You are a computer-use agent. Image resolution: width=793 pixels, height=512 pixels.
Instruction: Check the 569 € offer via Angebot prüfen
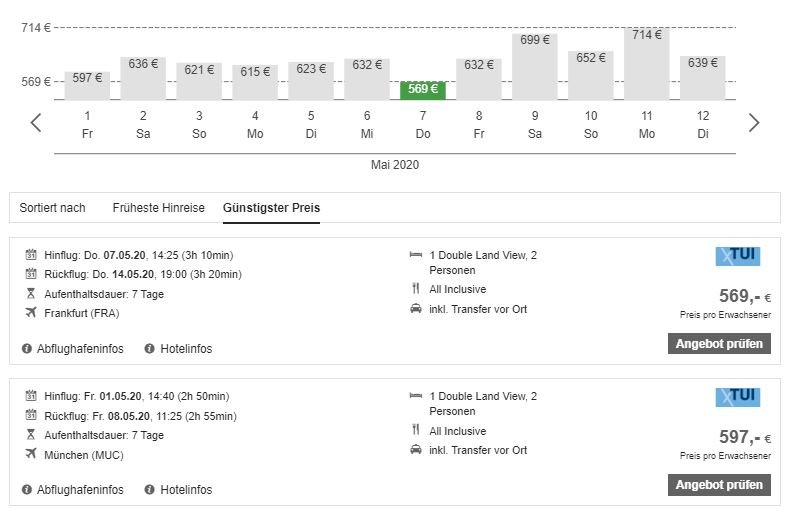pyautogui.click(x=719, y=344)
